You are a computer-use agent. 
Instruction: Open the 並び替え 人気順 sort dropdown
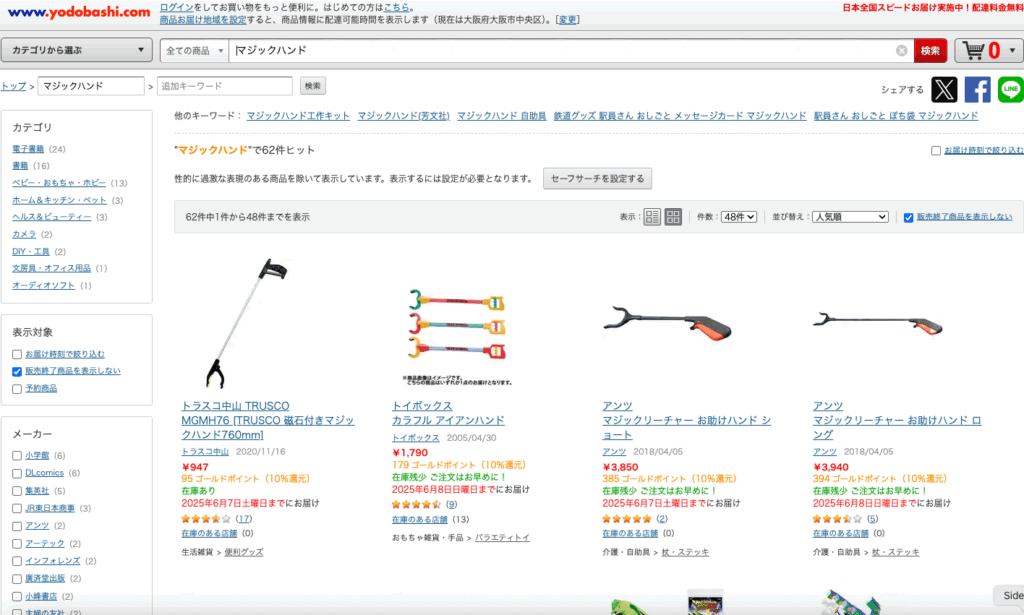(850, 217)
